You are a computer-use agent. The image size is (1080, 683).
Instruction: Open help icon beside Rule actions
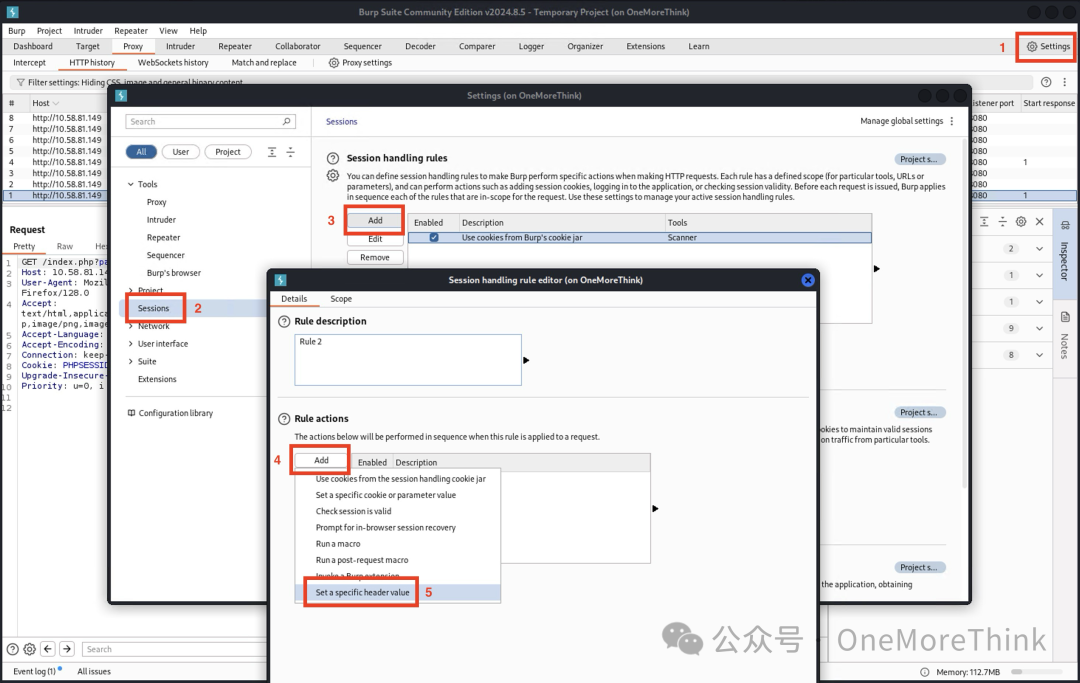(284, 419)
